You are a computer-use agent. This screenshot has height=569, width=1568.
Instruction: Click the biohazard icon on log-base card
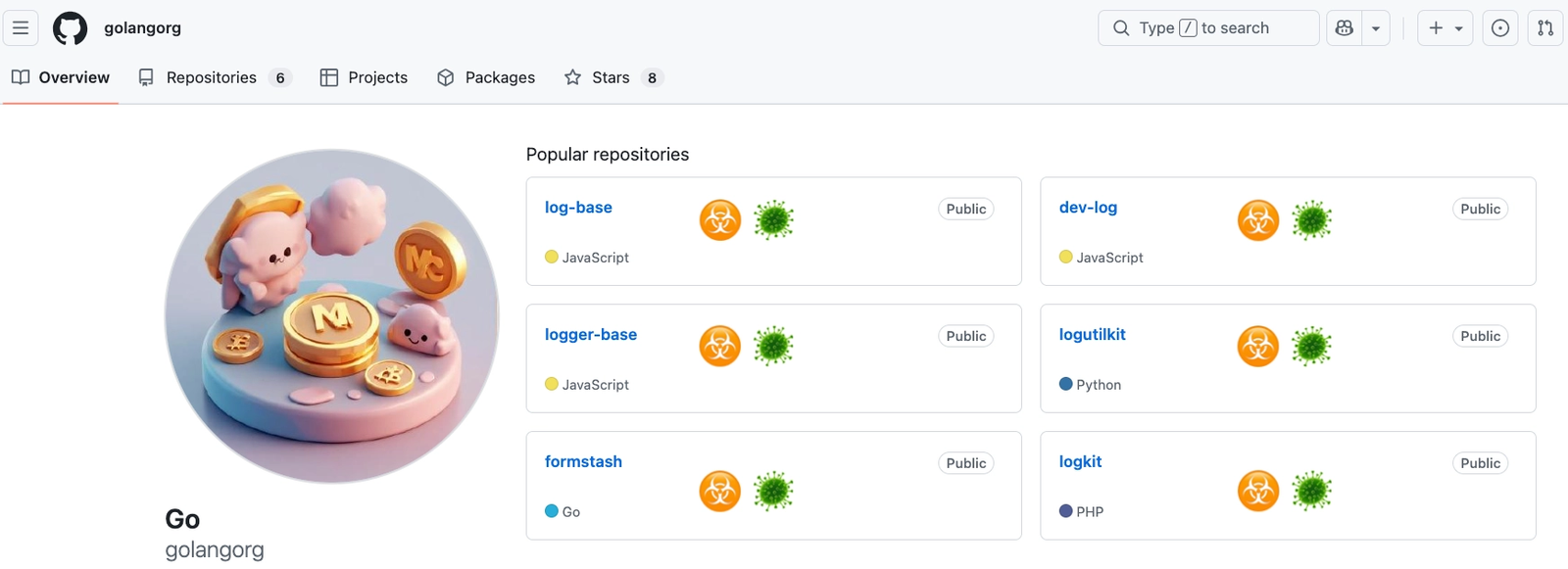[720, 220]
